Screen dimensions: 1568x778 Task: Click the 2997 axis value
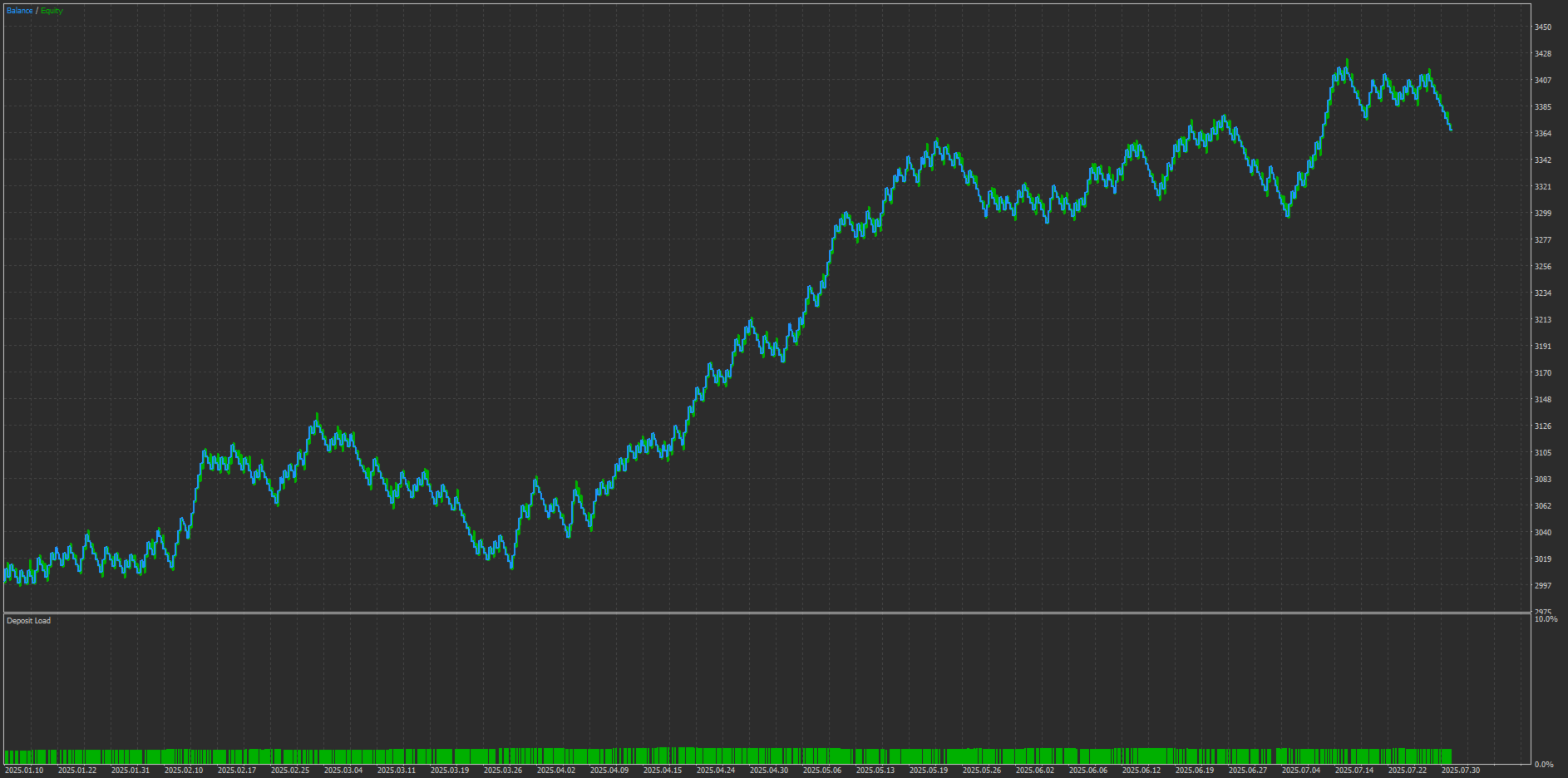[1543, 586]
